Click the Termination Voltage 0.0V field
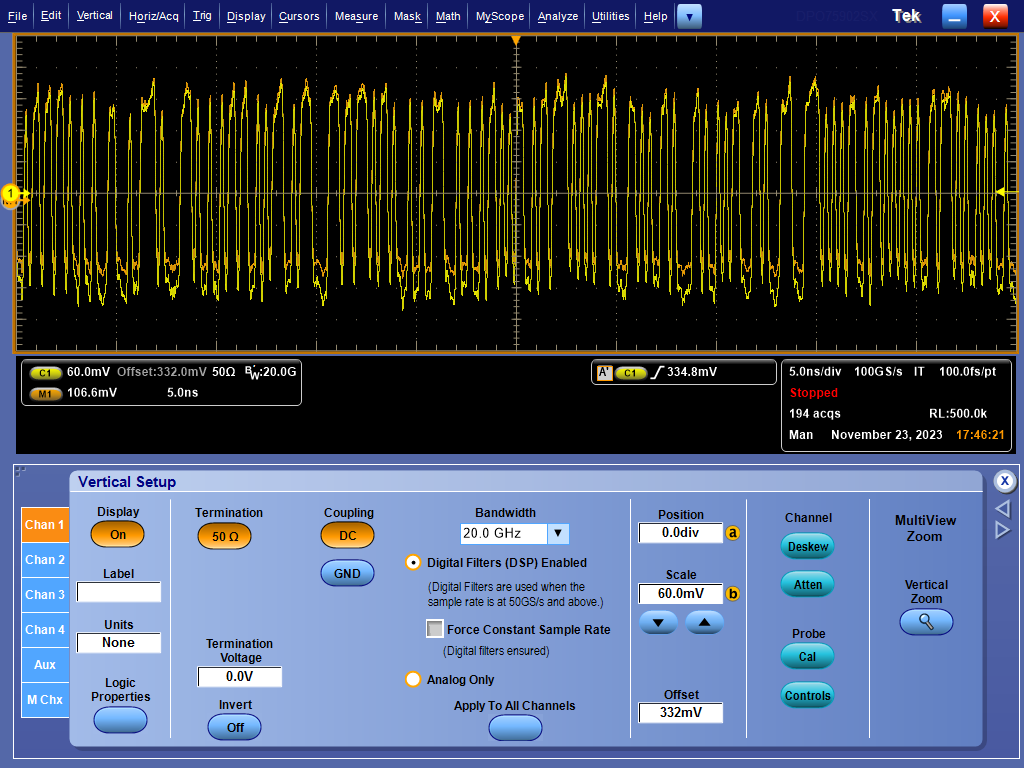Viewport: 1024px width, 768px height. pos(240,677)
